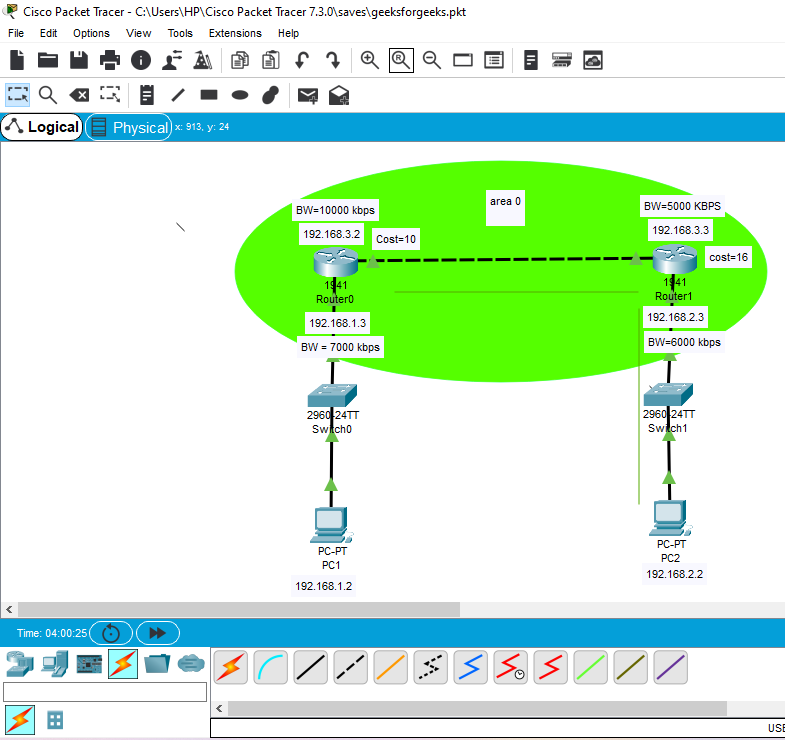
Task: Select the Logical workspace tab
Action: 42,127
